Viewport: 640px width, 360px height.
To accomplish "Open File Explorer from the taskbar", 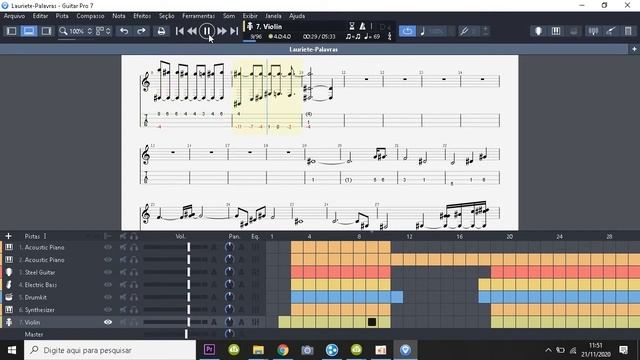I will (258, 350).
